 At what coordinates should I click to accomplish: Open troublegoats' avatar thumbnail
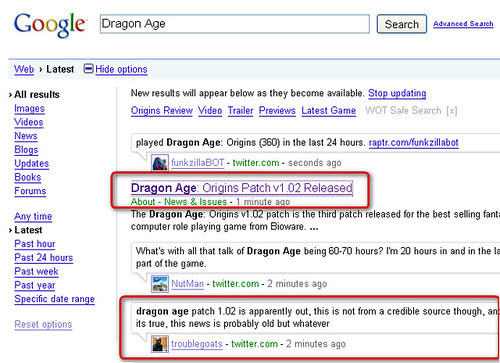tap(160, 344)
